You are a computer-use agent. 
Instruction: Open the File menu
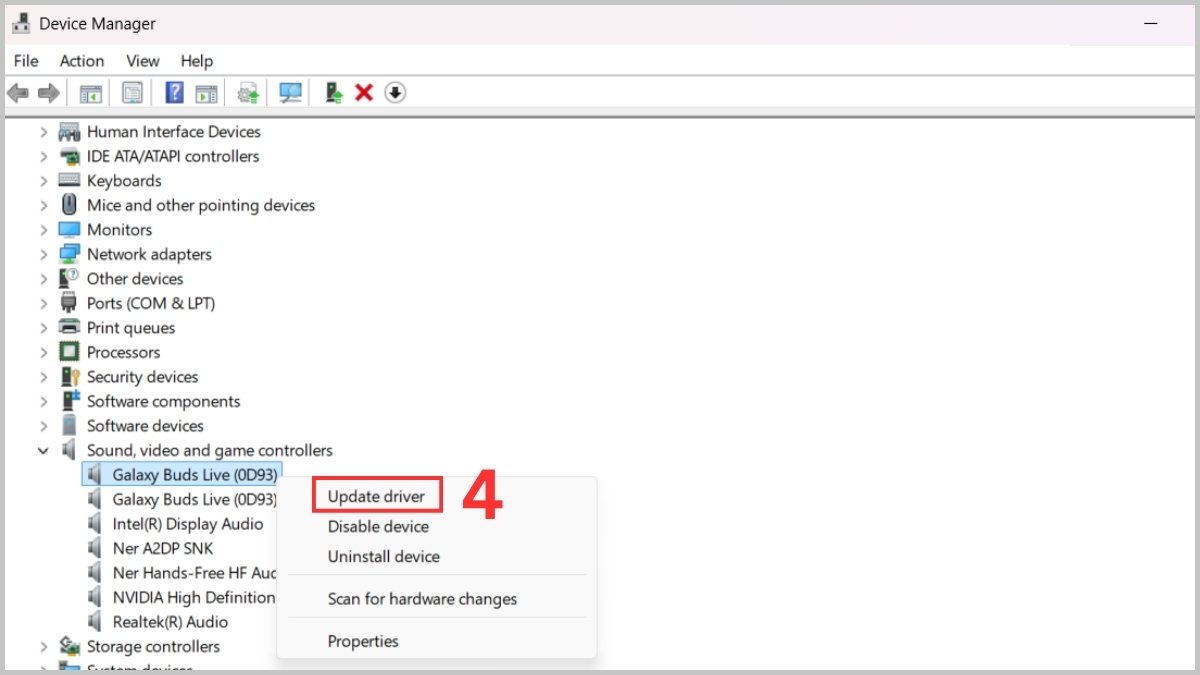[26, 61]
